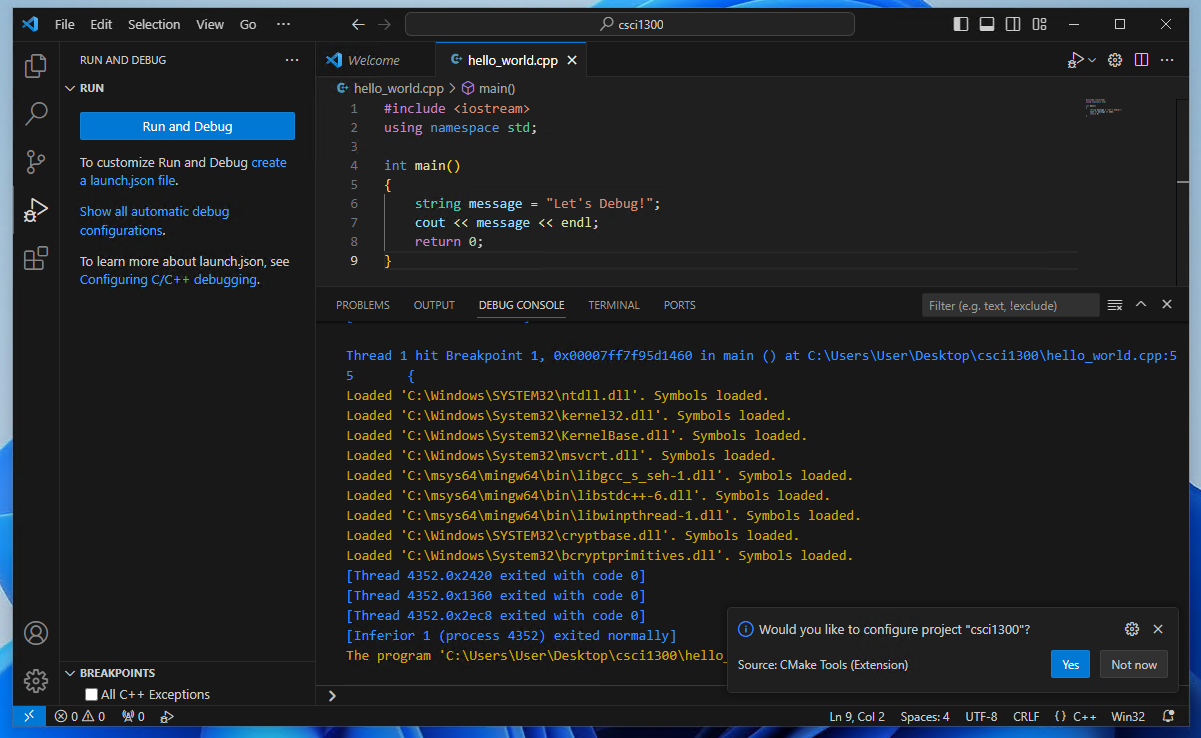
Task: Open editor settings gear near Run icon
Action: [1115, 61]
